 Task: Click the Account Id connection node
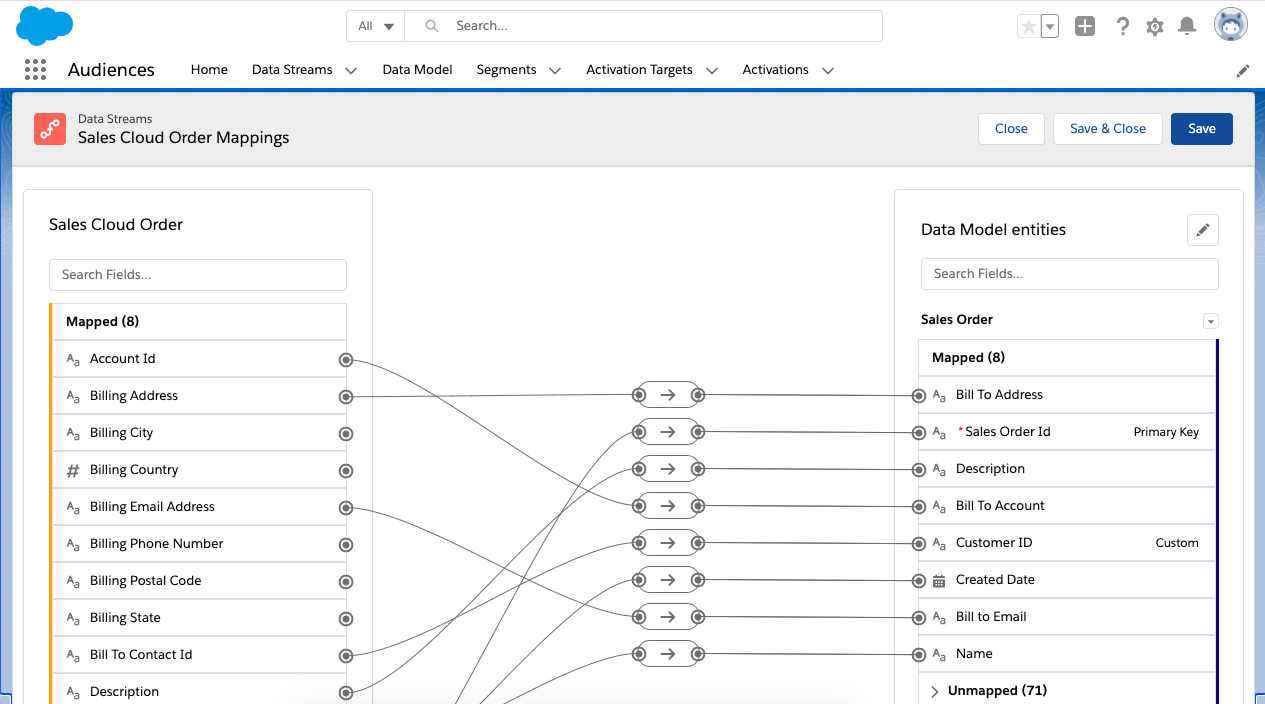(x=346, y=359)
